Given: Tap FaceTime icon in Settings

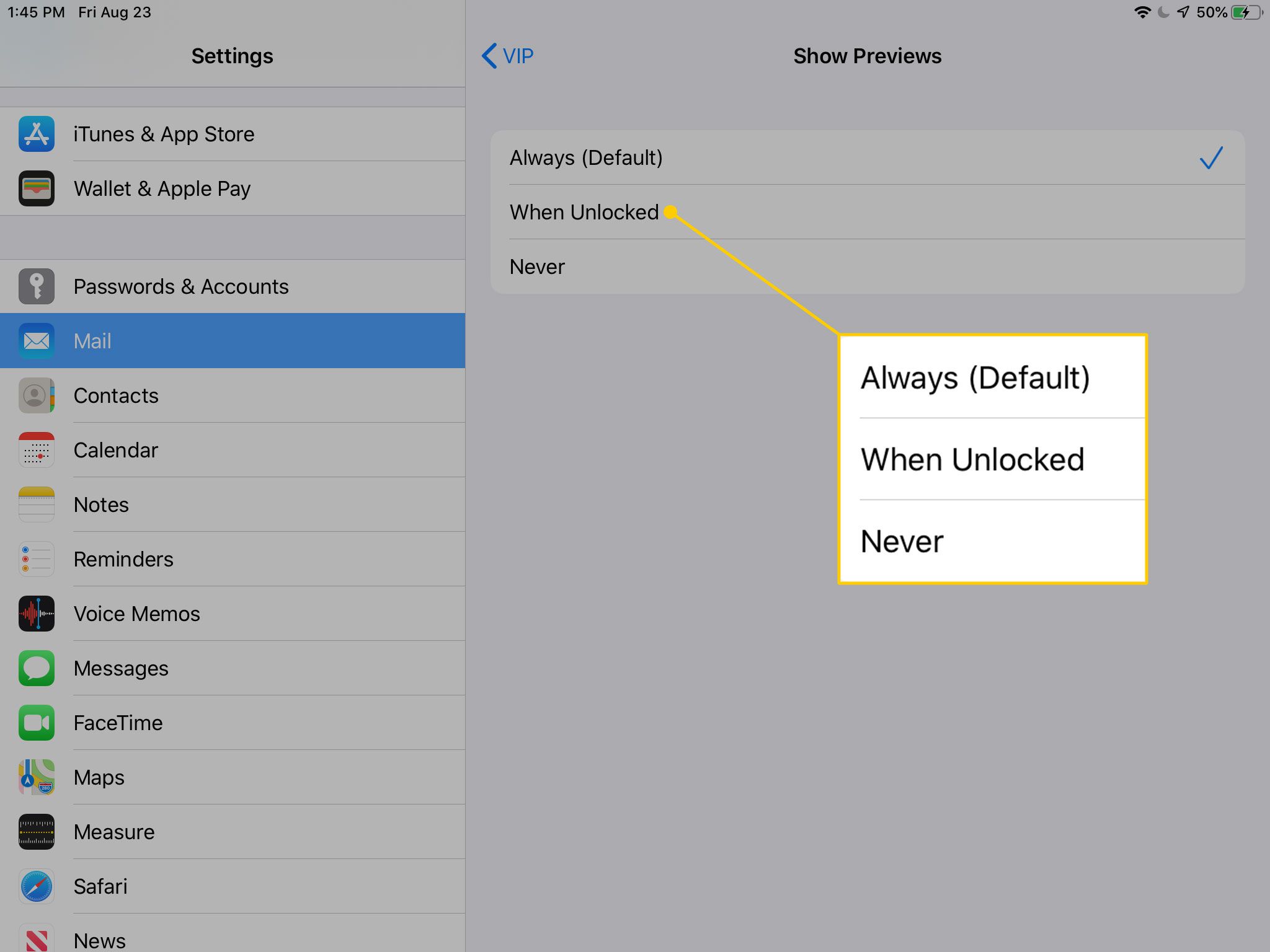Looking at the screenshot, I should pyautogui.click(x=36, y=721).
